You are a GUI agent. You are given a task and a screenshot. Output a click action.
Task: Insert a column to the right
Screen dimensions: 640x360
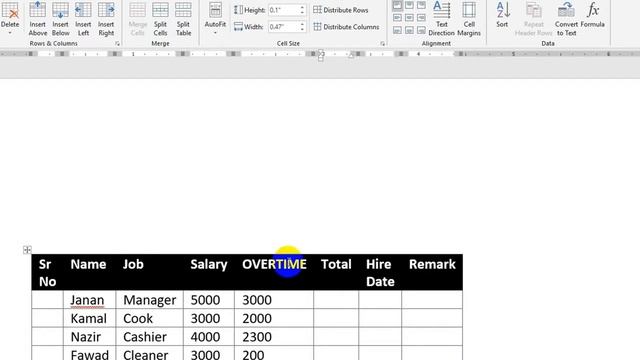[x=106, y=19]
